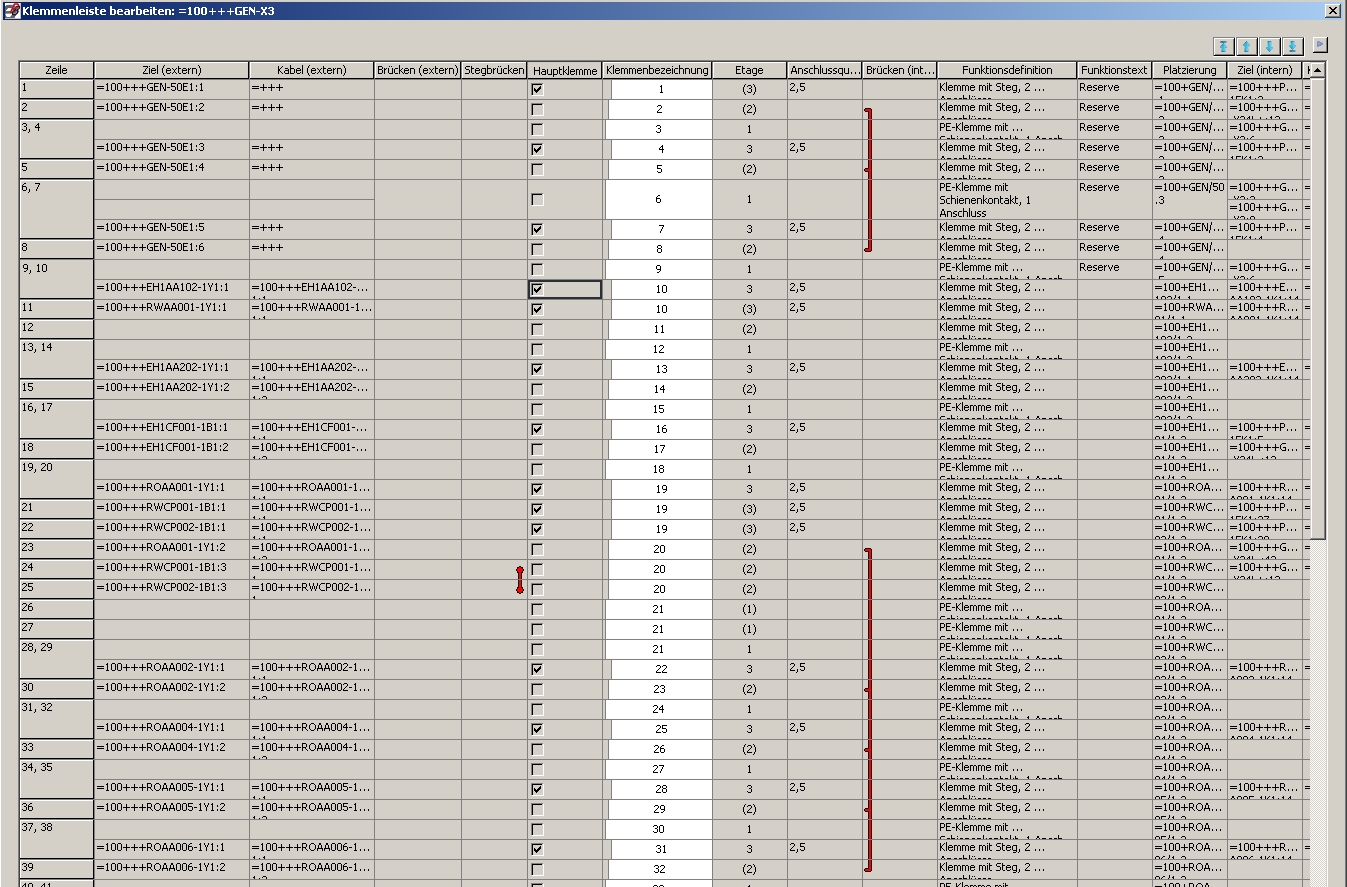
Task: Edit Klemmenbezeichnung field with value 27
Action: (x=660, y=770)
